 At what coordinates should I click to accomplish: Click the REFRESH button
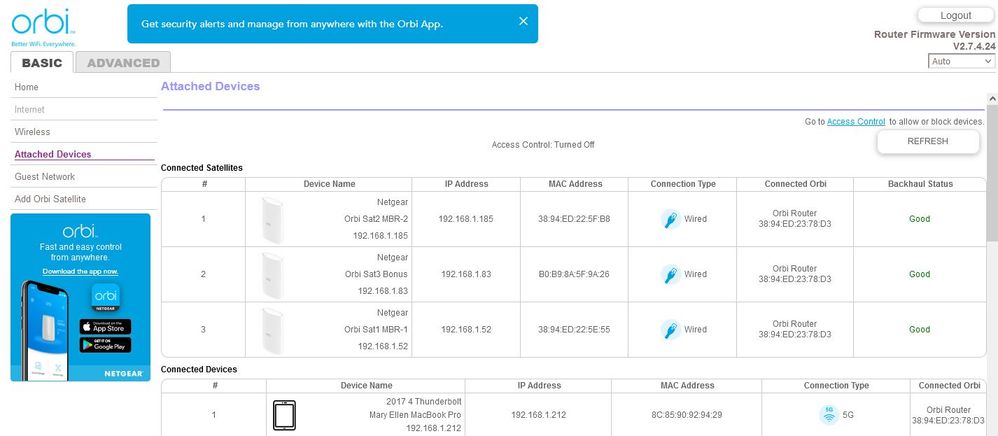click(927, 141)
